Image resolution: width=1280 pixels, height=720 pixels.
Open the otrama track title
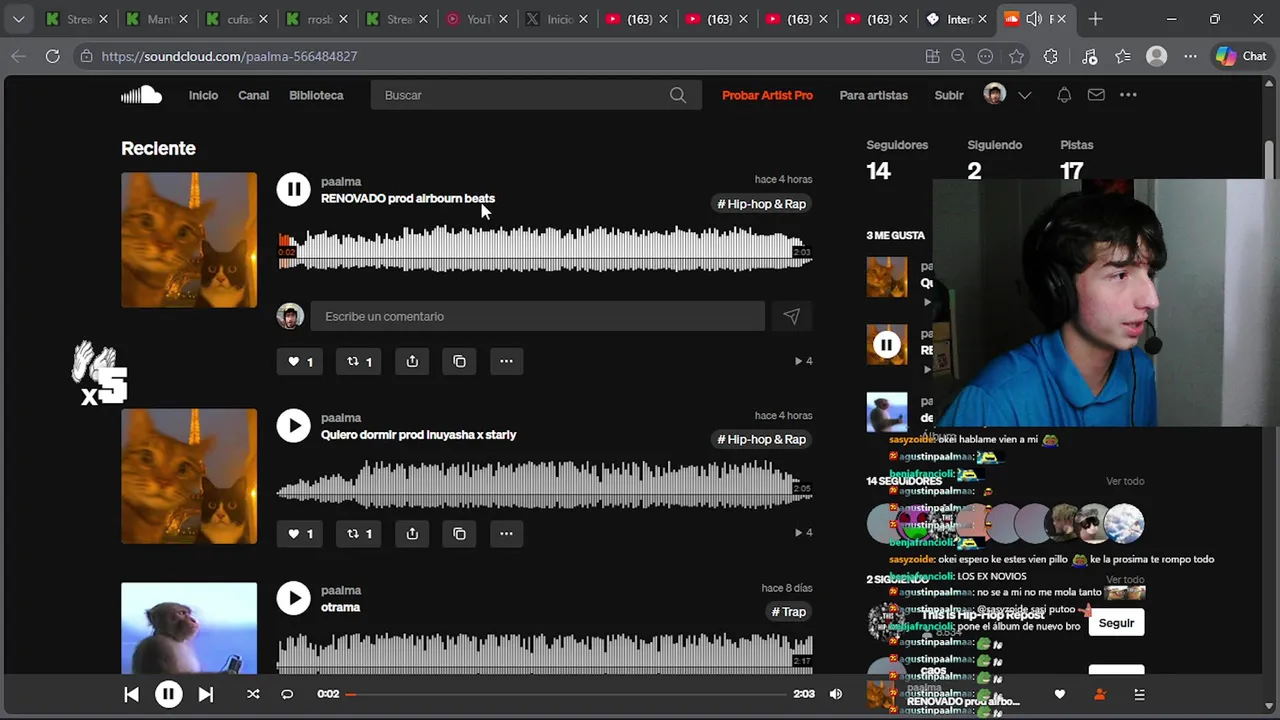point(340,607)
